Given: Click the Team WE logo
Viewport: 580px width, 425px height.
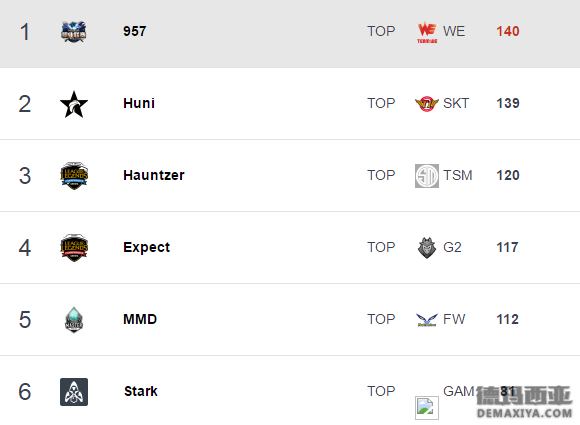Looking at the screenshot, I should tap(427, 33).
